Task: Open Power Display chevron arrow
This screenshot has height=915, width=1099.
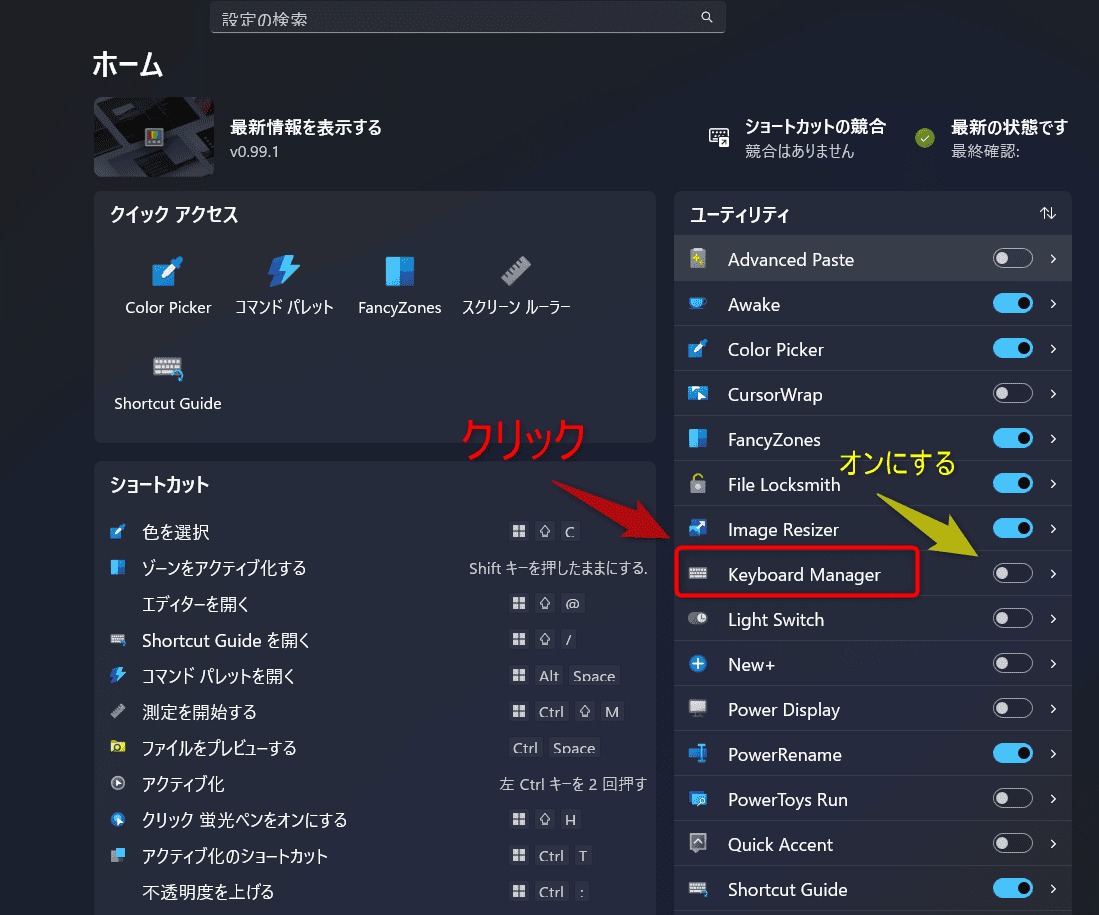Action: [1053, 708]
